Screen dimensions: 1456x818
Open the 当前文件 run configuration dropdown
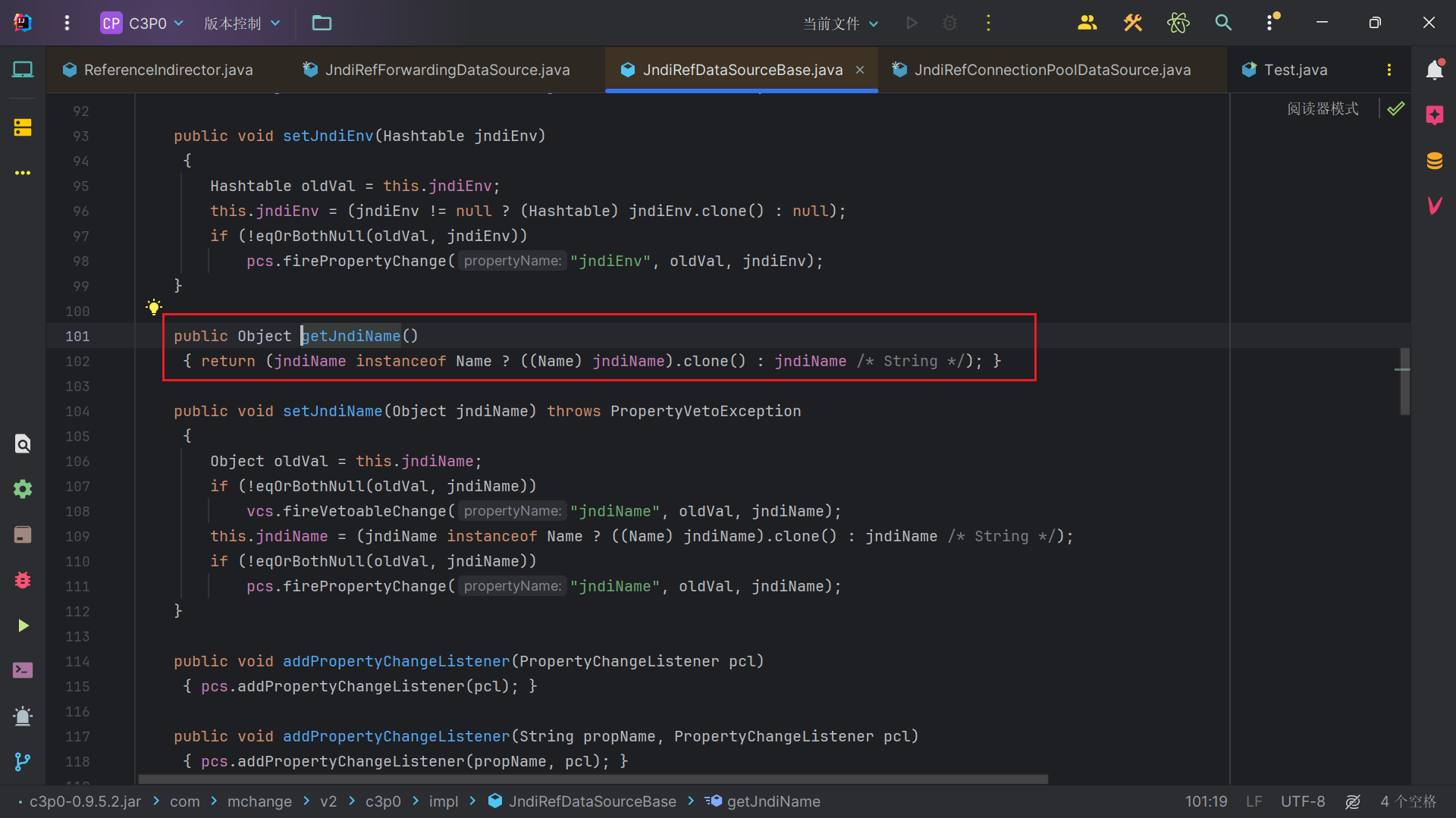pos(841,24)
